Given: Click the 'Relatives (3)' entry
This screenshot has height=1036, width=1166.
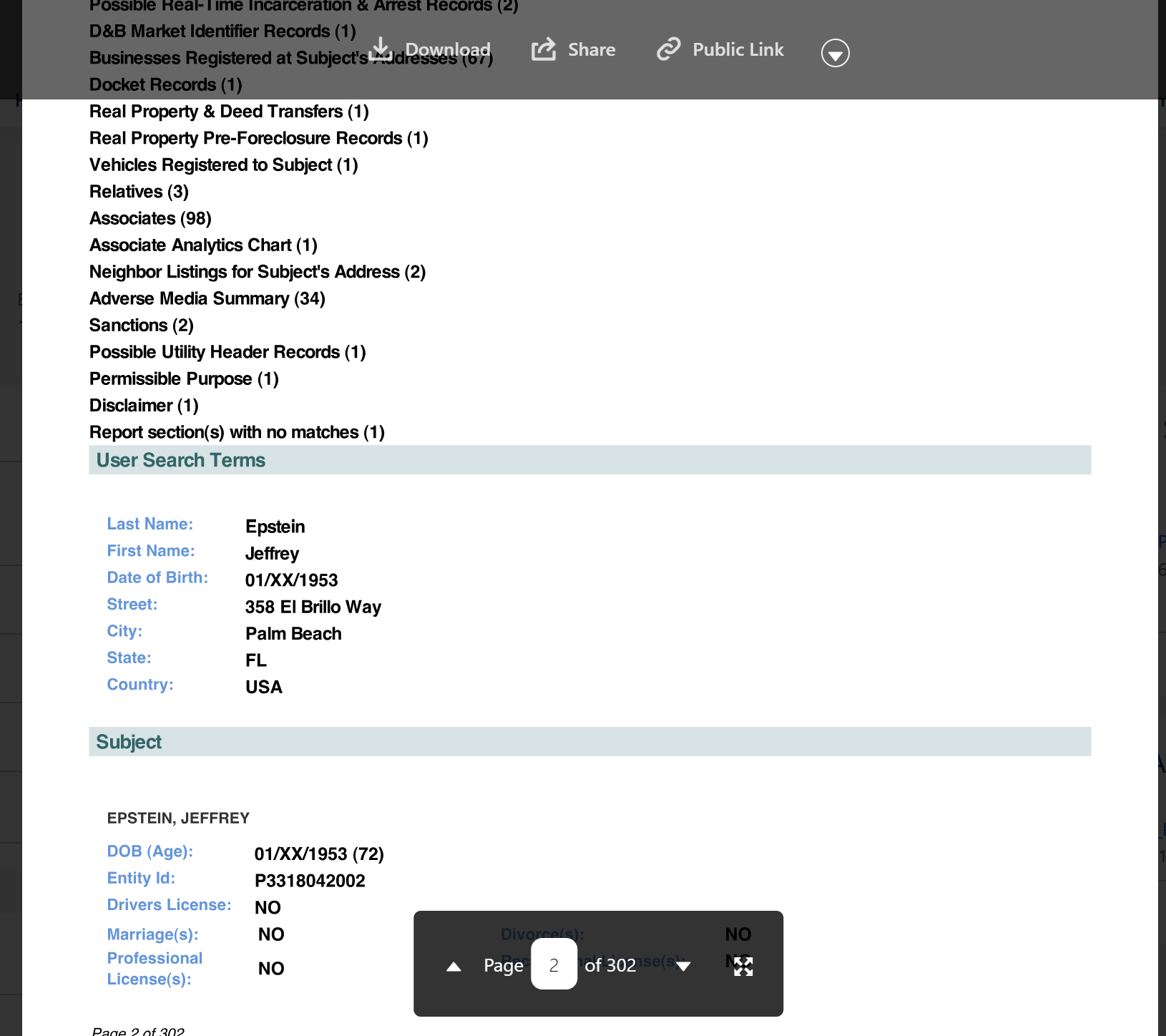Looking at the screenshot, I should click(139, 192).
